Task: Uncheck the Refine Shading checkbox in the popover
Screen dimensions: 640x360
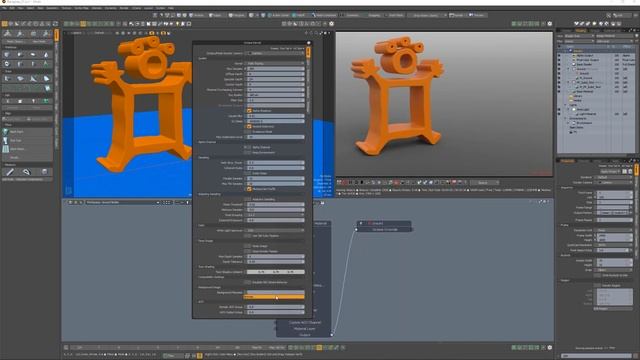Action: (249, 111)
